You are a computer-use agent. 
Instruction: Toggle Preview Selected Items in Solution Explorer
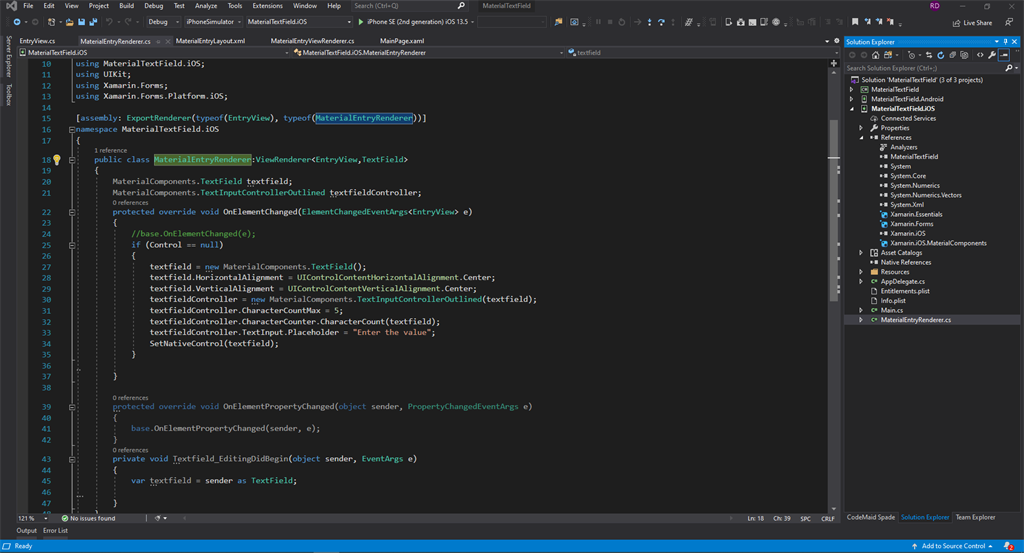coord(1004,55)
